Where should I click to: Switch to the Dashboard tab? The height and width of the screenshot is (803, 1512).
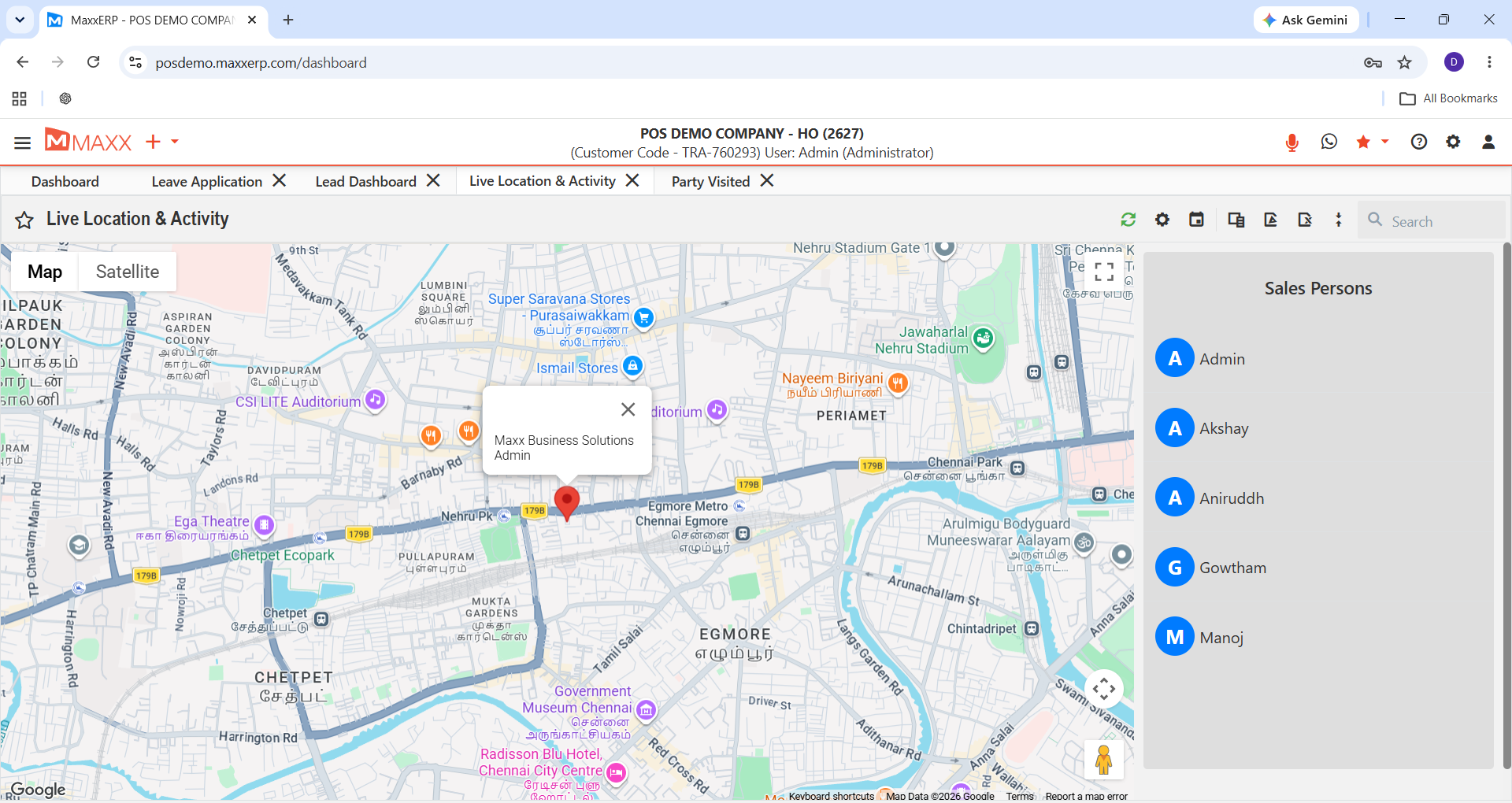click(65, 182)
